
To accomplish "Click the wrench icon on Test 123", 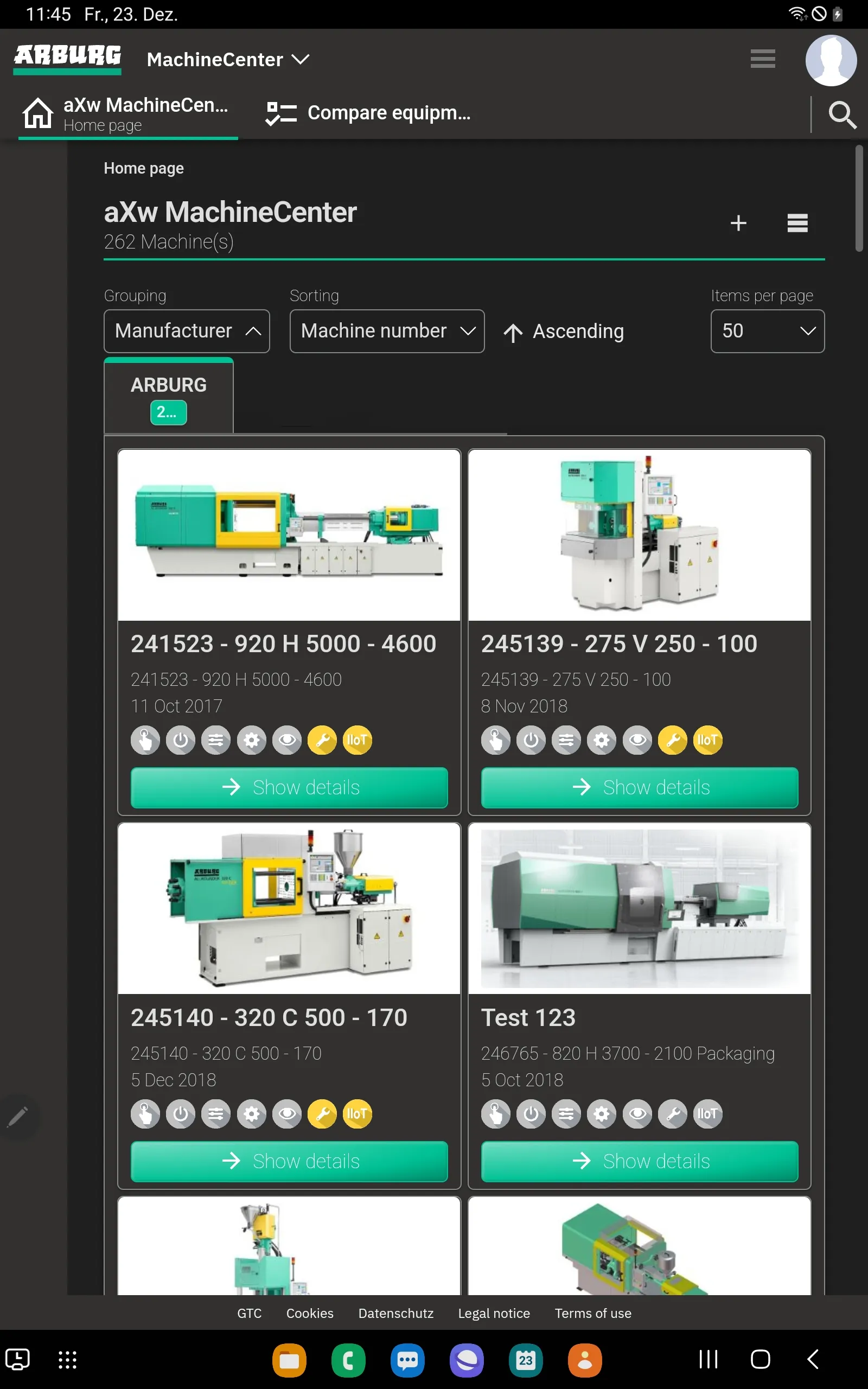I will 672,1114.
